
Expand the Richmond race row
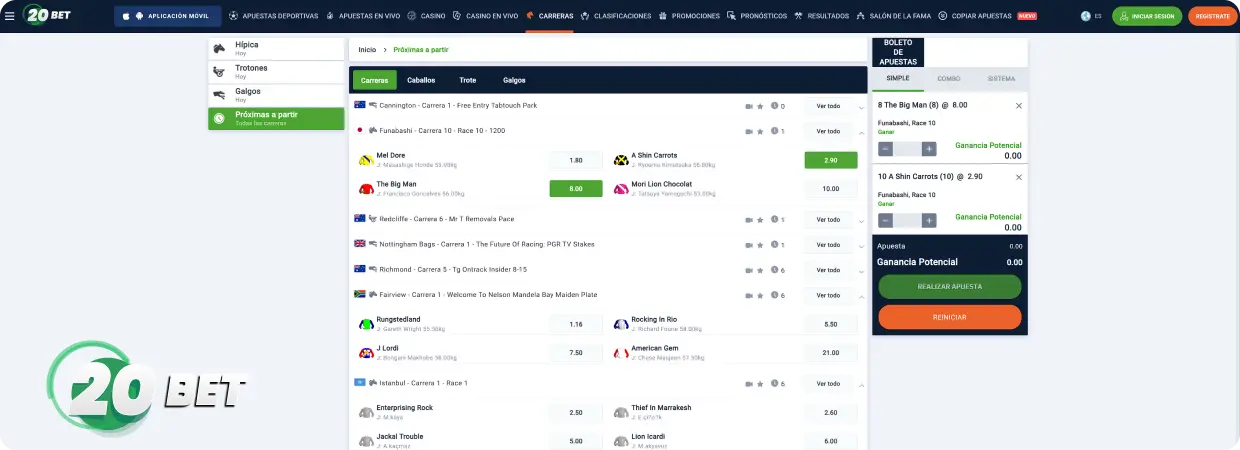point(861,271)
